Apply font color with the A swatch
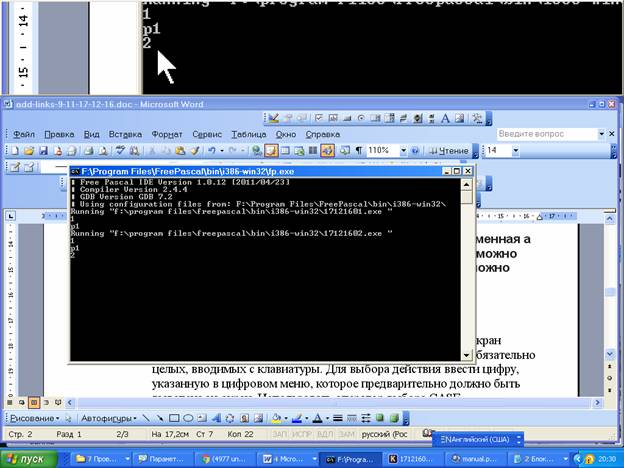 pos(317,418)
